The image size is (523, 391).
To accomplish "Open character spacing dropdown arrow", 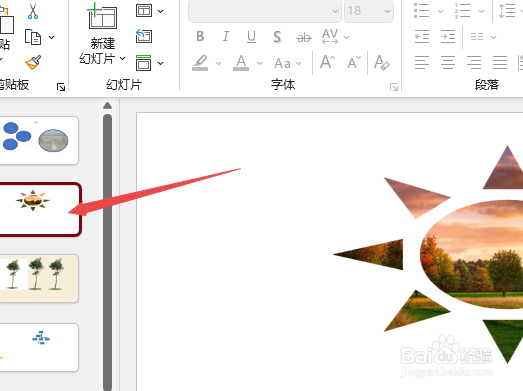I will point(347,37).
